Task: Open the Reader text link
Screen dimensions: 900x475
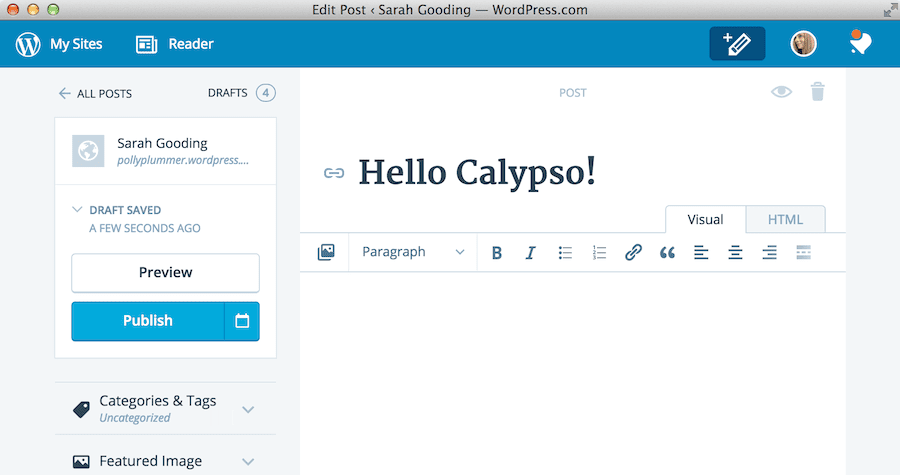Action: [x=191, y=44]
